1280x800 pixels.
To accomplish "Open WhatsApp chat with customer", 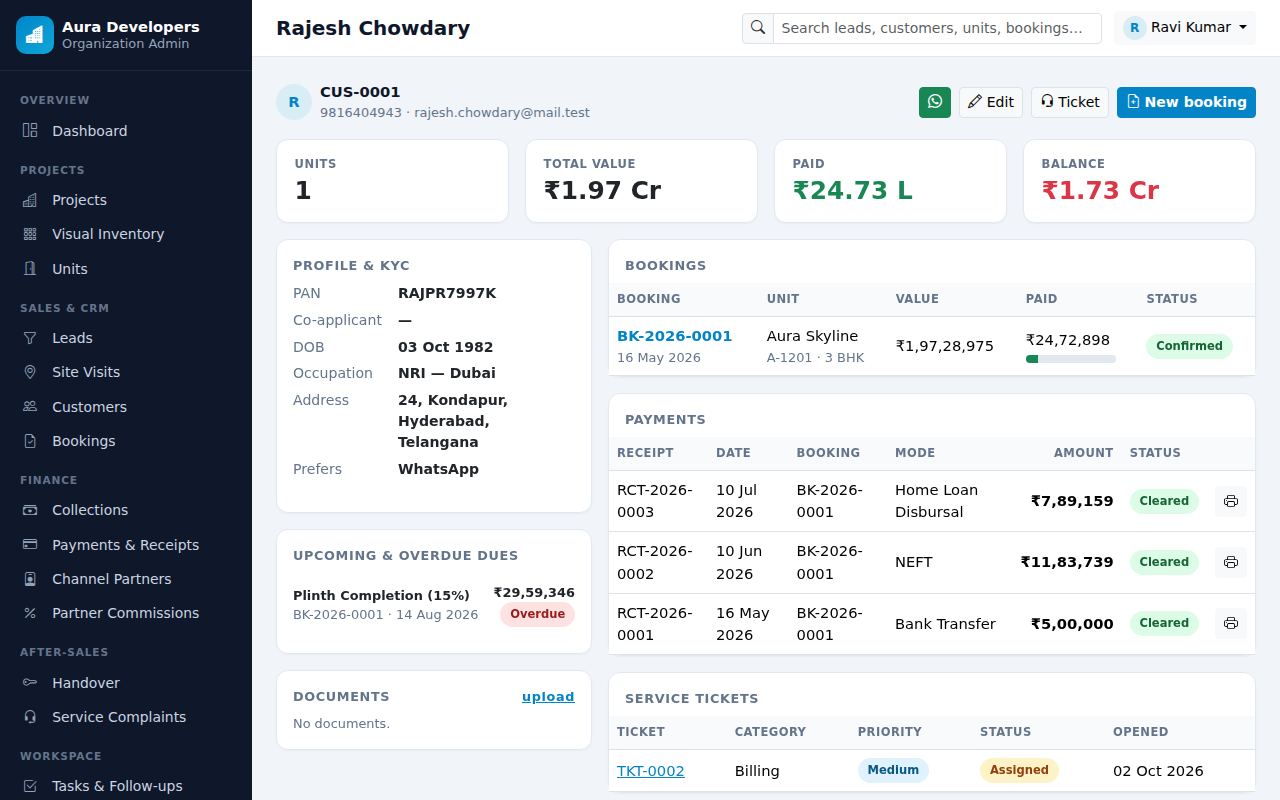I will click(x=935, y=102).
